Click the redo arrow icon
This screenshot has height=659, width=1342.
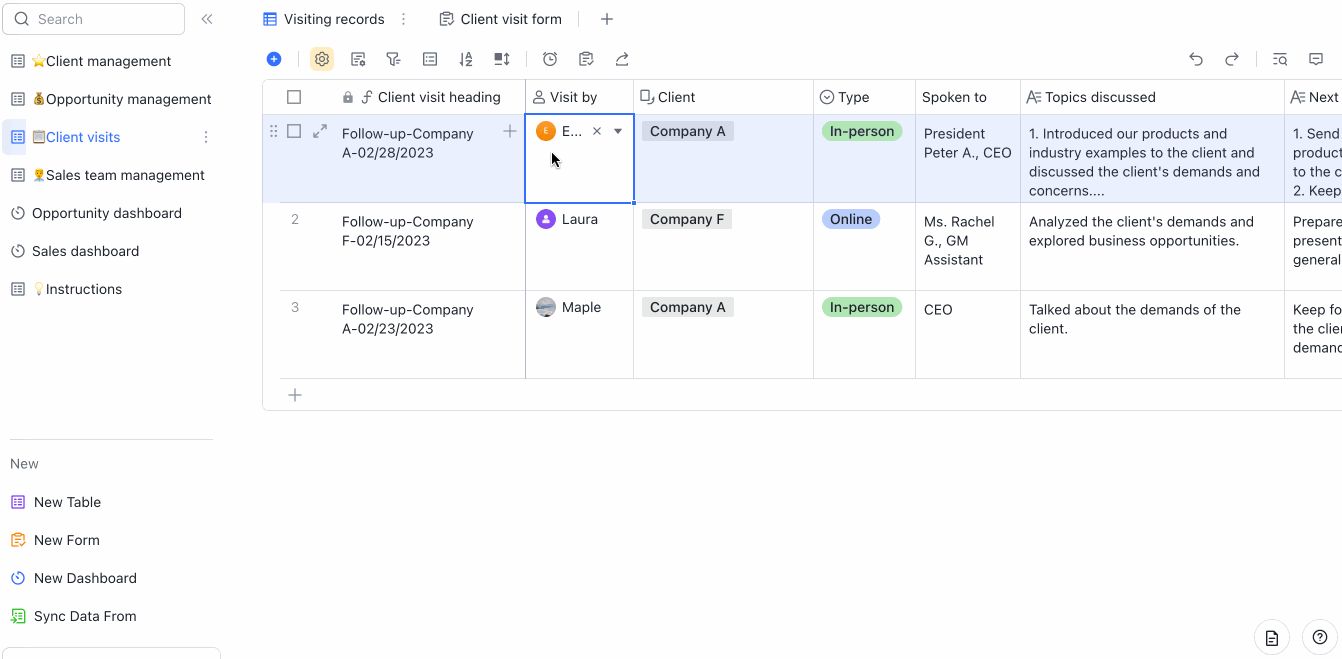[x=1232, y=59]
